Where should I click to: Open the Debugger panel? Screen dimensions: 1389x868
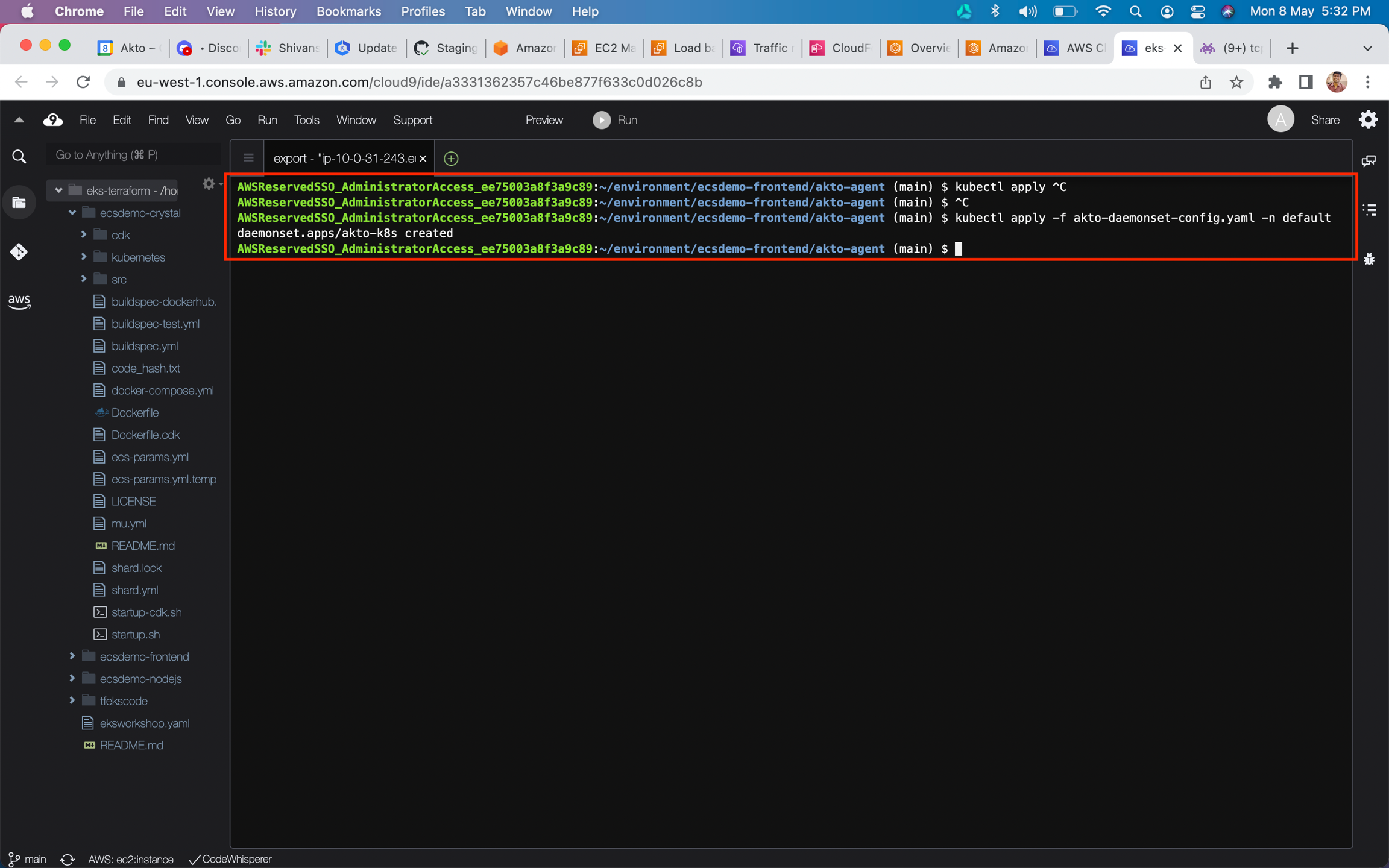coord(1369,259)
